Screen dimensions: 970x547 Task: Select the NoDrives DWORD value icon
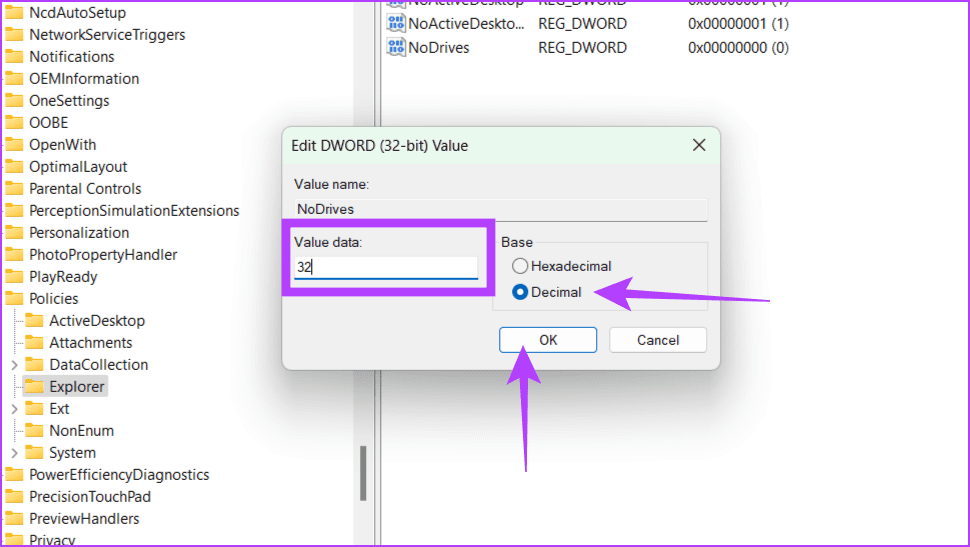tap(395, 47)
